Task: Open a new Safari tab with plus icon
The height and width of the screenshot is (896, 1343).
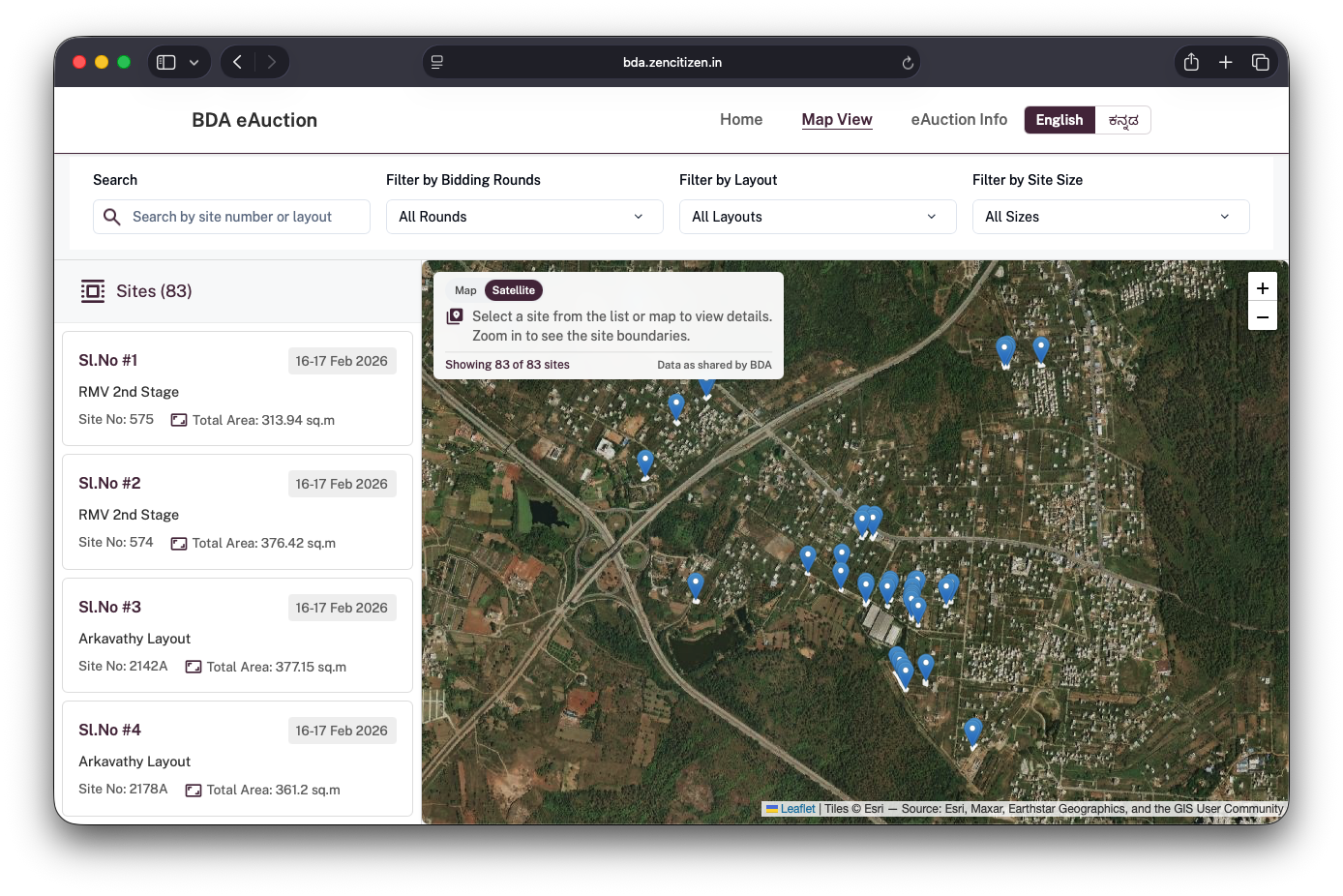Action: coord(1225,62)
